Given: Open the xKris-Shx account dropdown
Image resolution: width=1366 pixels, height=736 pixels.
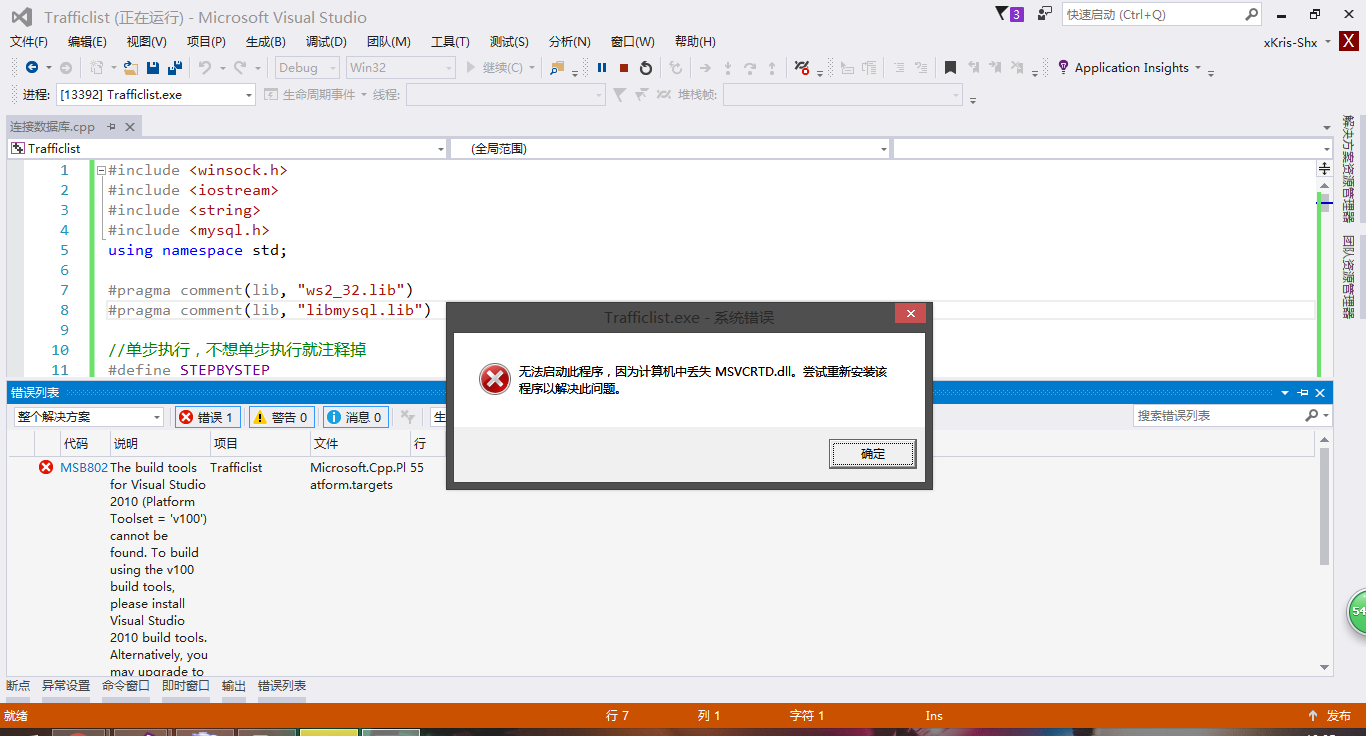Looking at the screenshot, I should click(x=1297, y=42).
